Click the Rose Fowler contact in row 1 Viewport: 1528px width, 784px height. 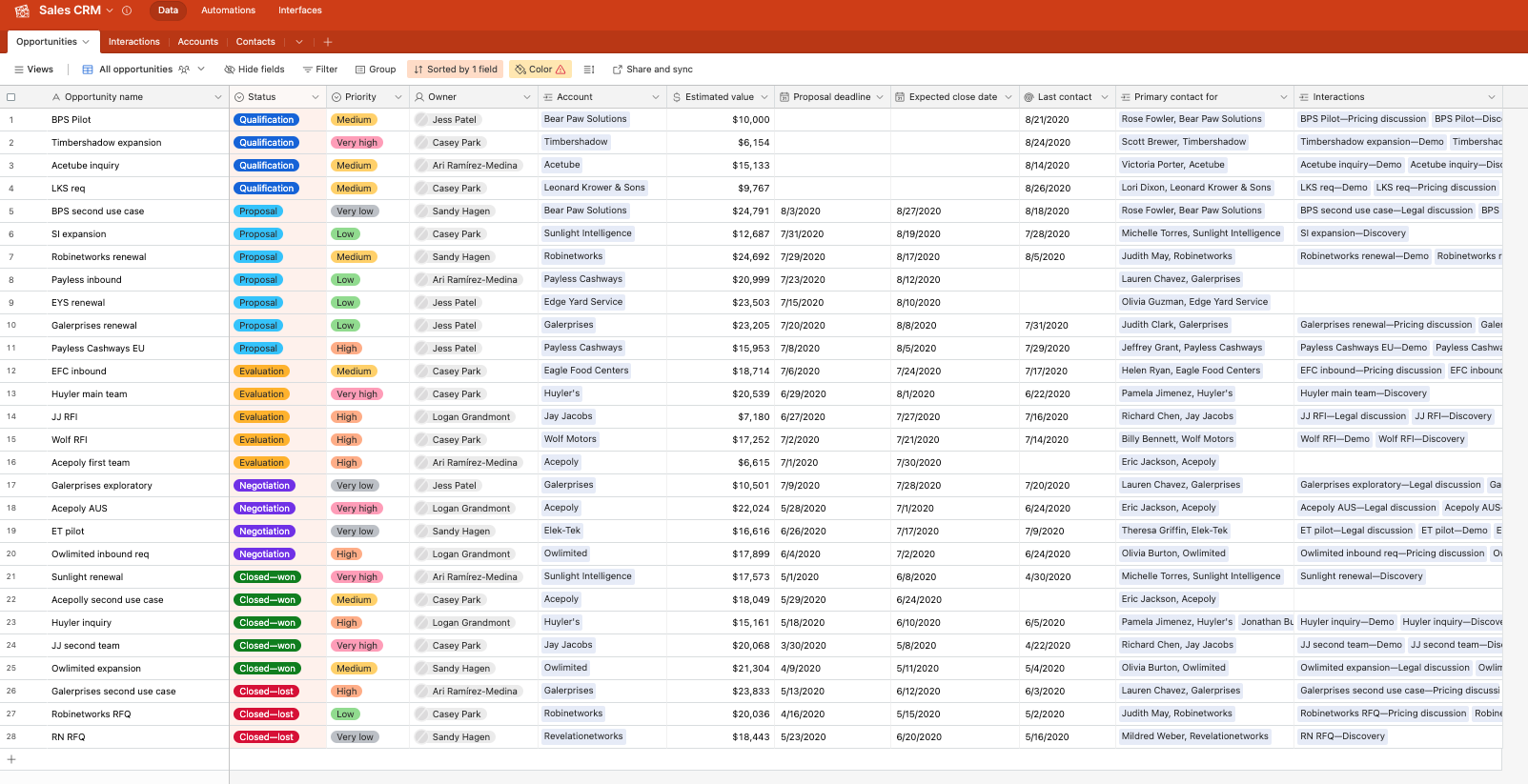pyautogui.click(x=1192, y=119)
